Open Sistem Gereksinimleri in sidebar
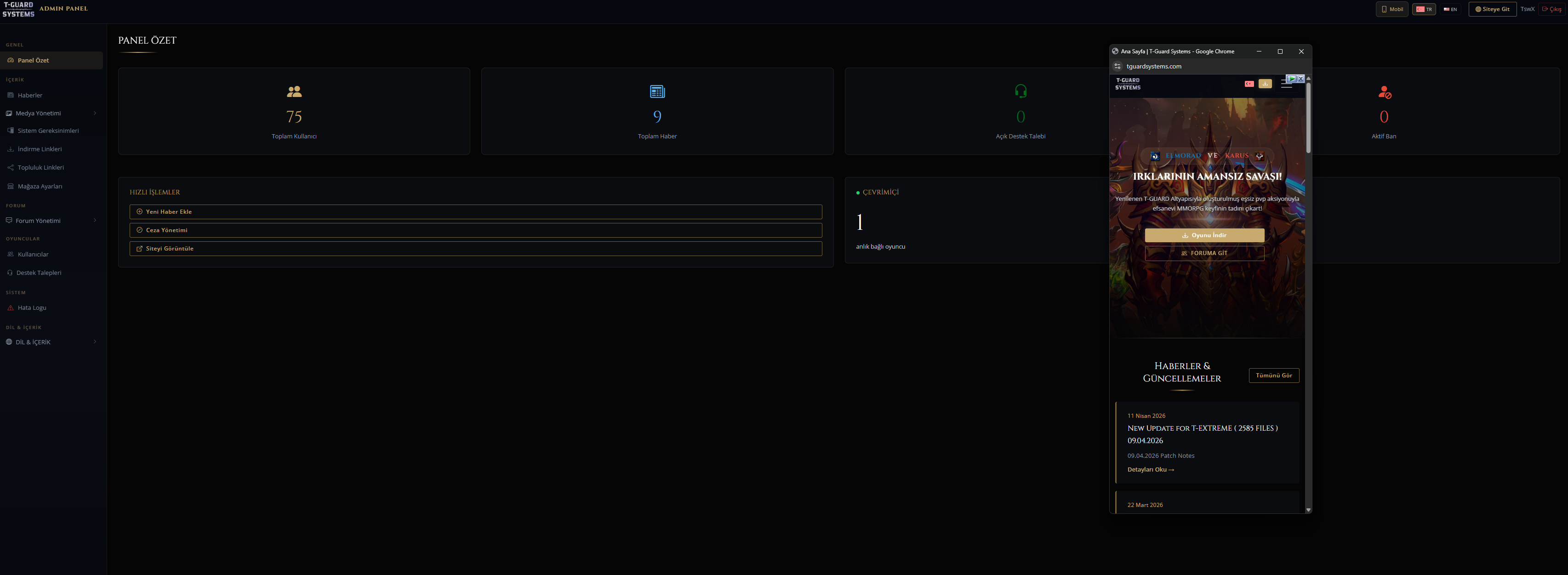The height and width of the screenshot is (575, 1568). tap(51, 131)
